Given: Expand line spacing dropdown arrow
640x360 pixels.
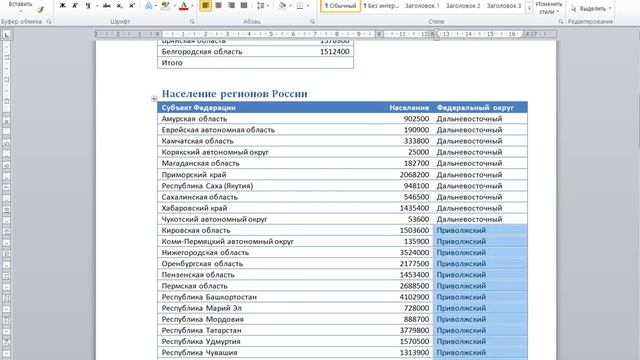Looking at the screenshot, I should 268,6.
